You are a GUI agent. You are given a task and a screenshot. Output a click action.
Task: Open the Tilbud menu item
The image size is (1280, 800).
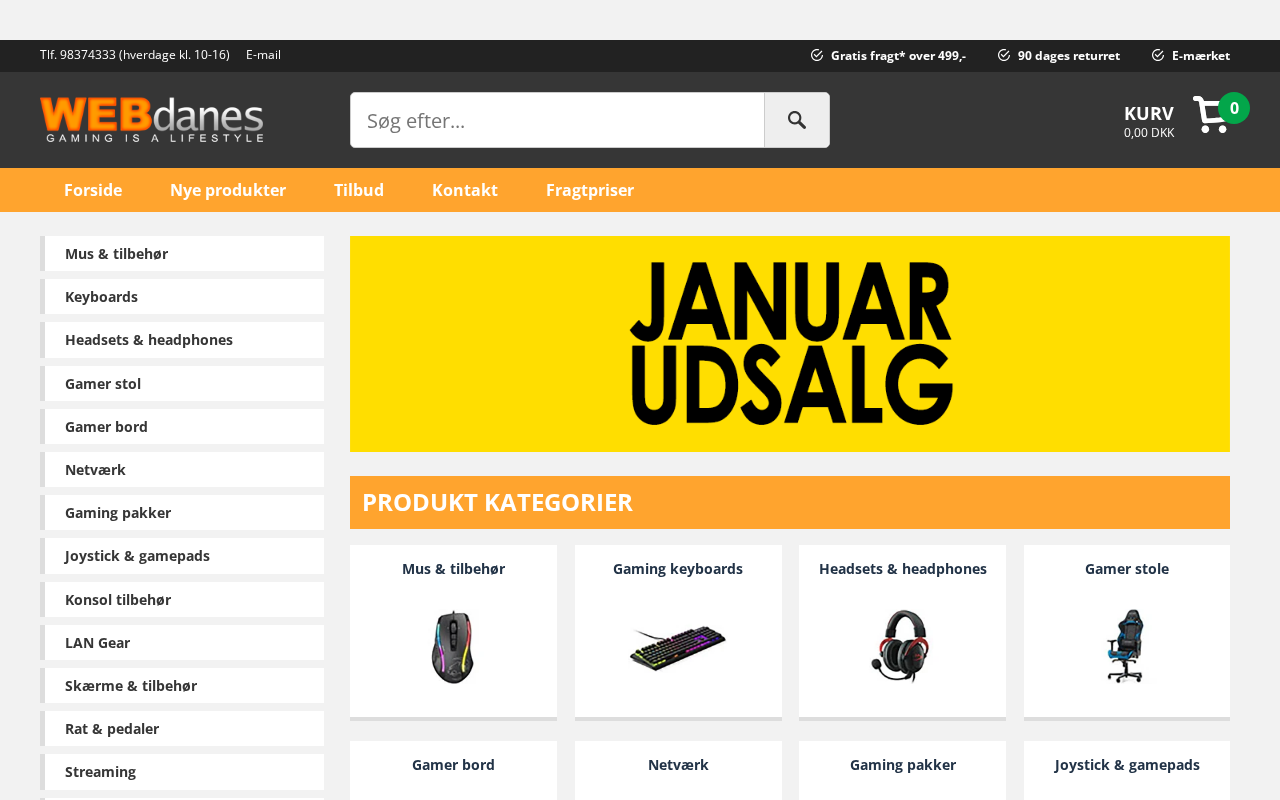tap(359, 190)
